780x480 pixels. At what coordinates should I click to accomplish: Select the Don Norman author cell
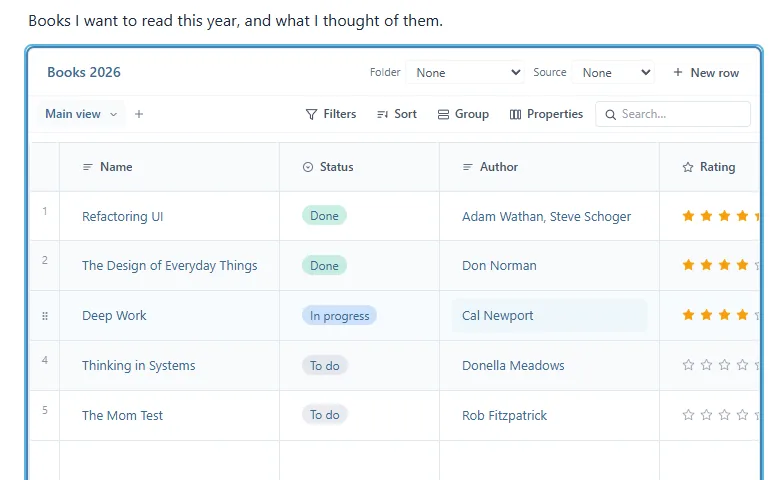tap(549, 266)
